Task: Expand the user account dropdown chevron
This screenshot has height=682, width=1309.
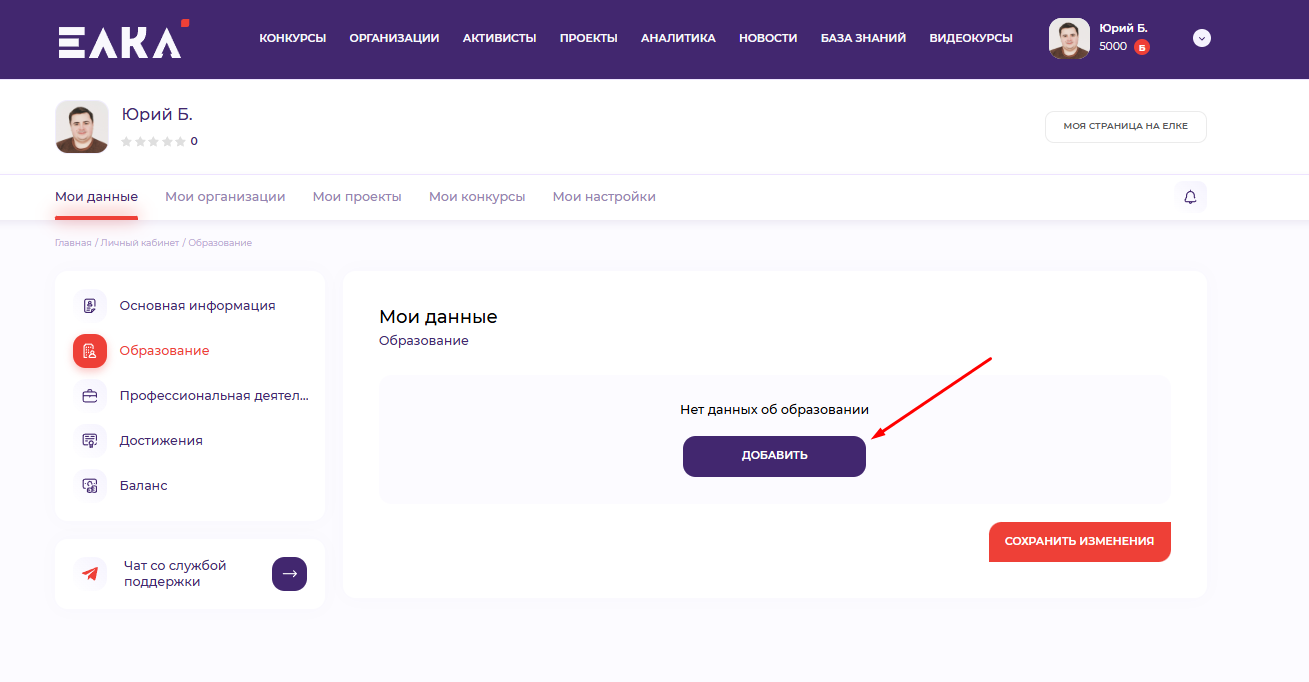Action: click(x=1202, y=38)
